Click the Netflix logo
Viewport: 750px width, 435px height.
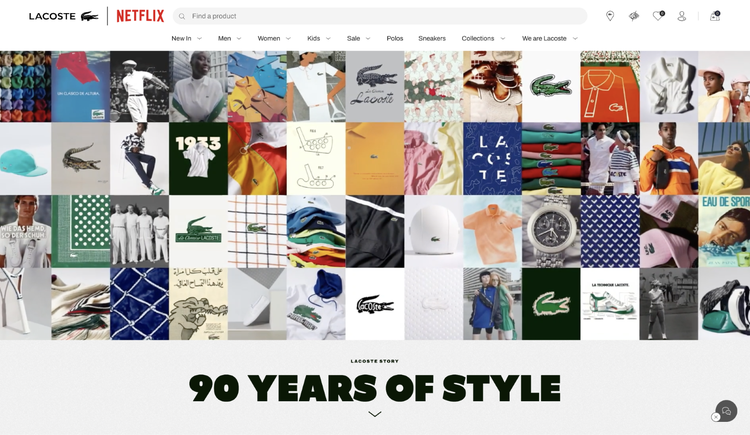click(140, 16)
